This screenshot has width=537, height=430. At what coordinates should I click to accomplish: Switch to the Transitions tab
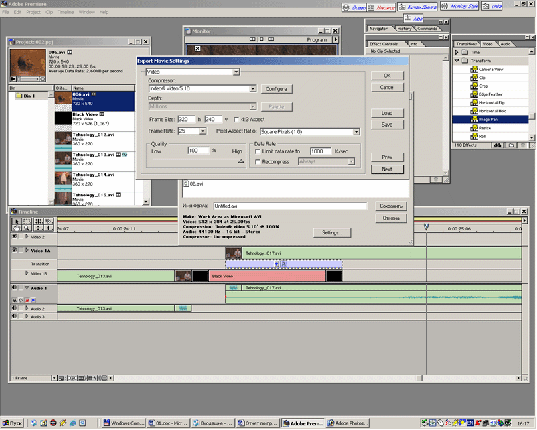[x=467, y=44]
